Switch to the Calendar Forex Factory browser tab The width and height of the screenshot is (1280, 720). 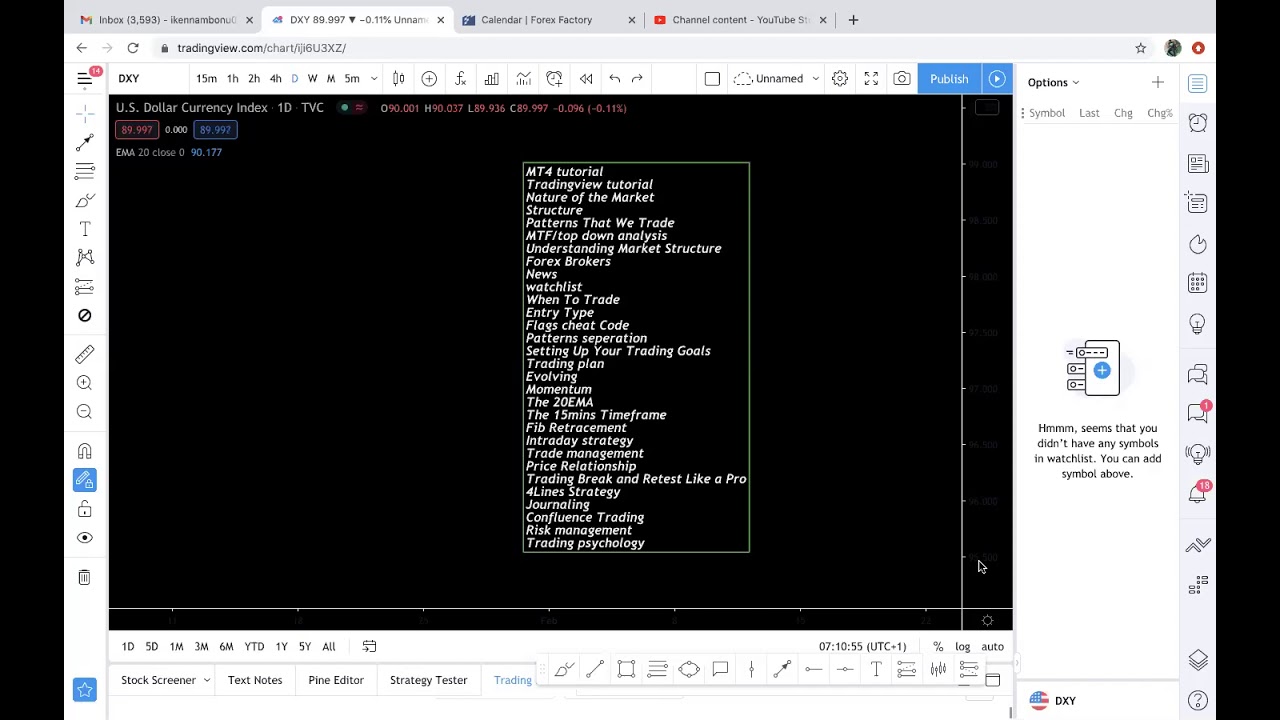[548, 20]
